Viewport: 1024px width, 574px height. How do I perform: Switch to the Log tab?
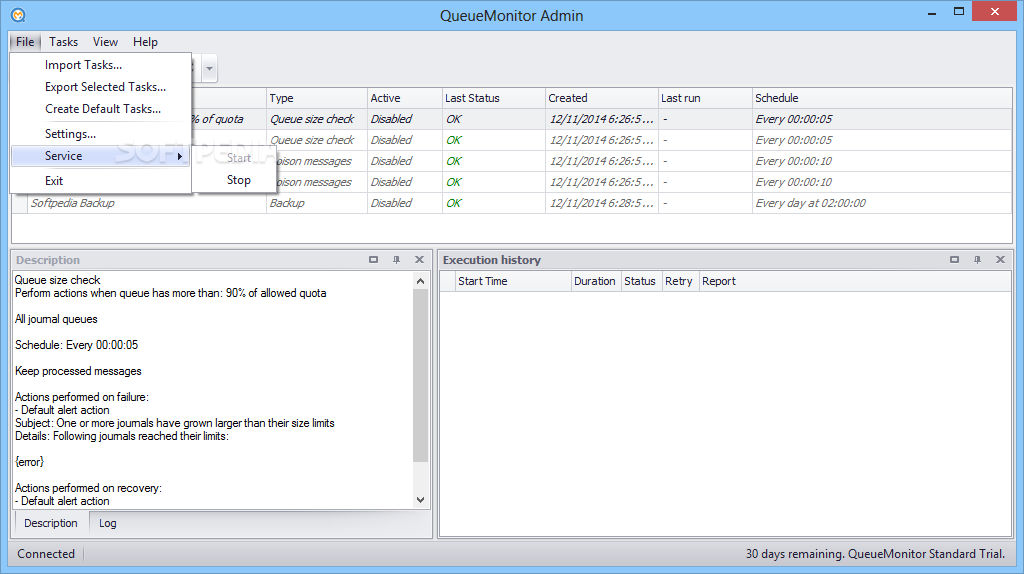coord(108,523)
